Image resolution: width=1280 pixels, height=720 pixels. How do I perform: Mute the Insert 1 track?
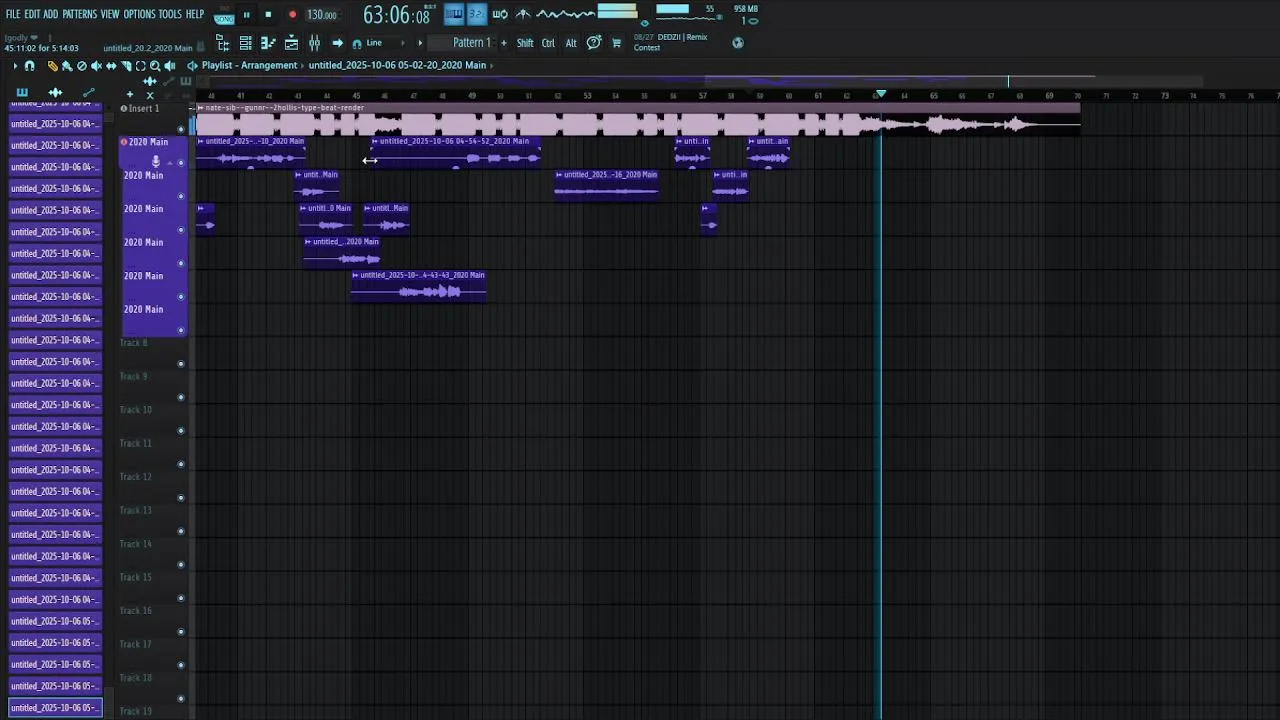click(x=181, y=128)
